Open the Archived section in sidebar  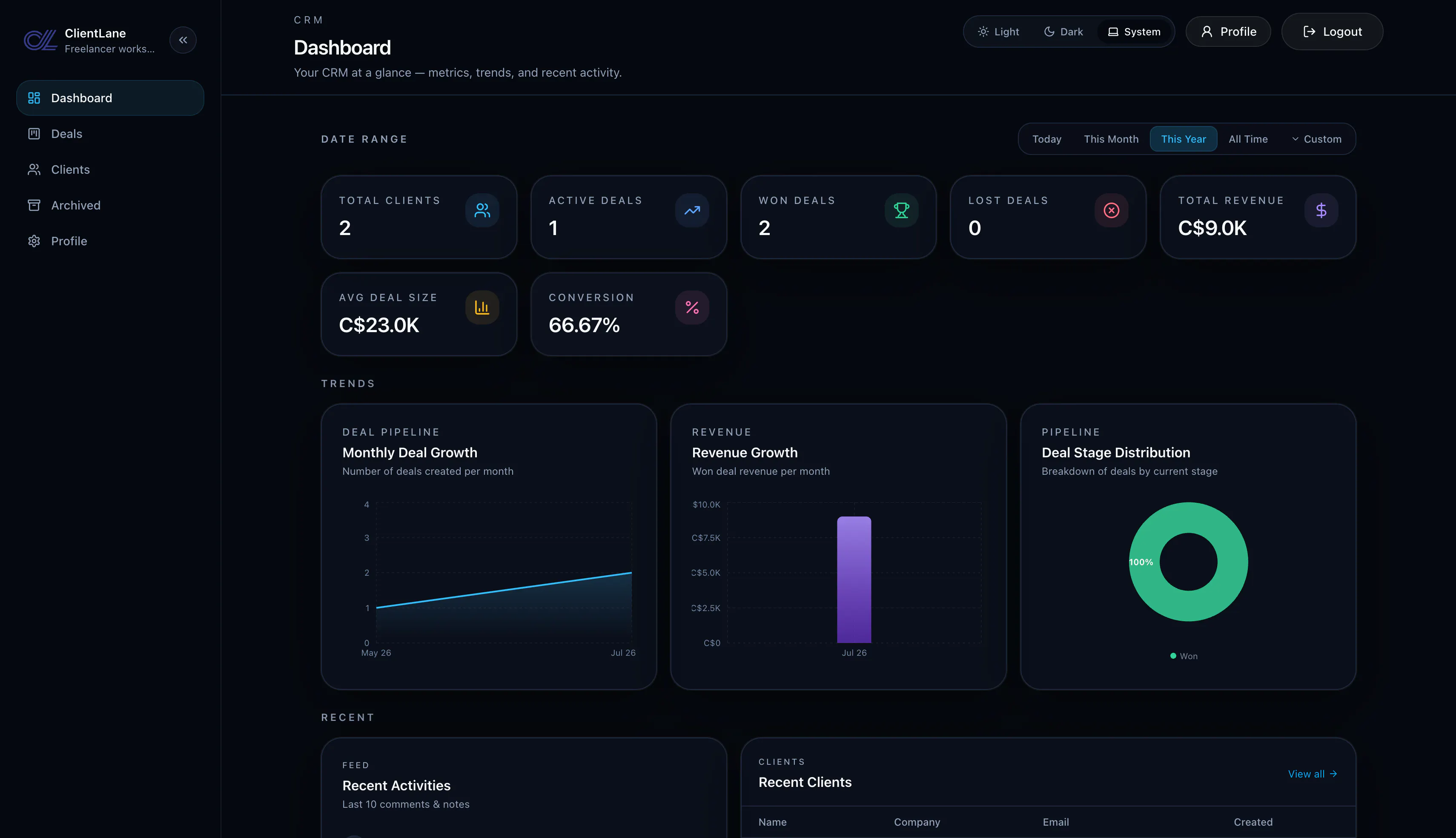(110, 205)
